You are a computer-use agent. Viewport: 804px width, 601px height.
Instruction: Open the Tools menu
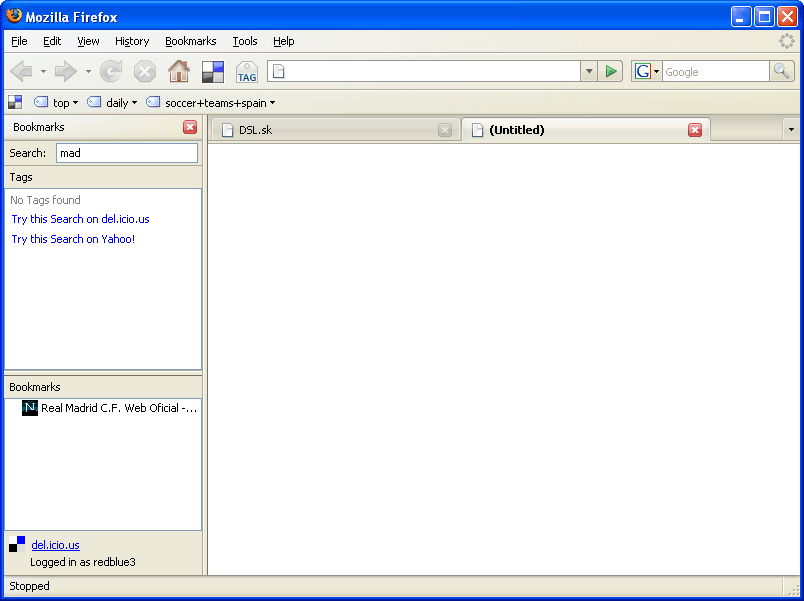(x=245, y=41)
